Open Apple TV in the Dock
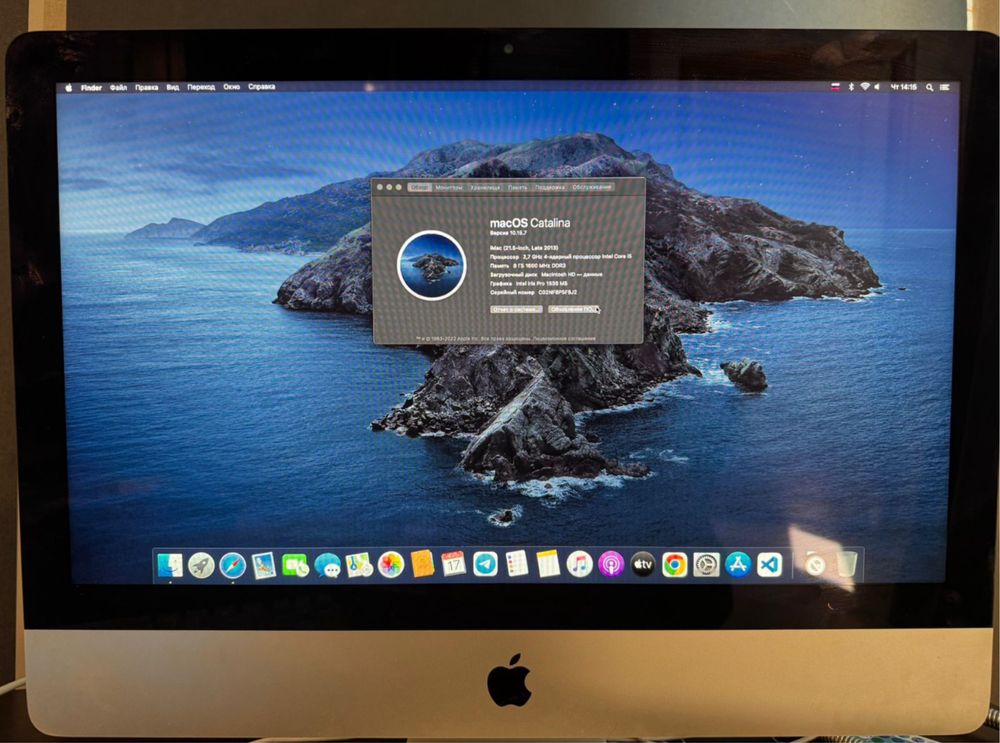 pyautogui.click(x=642, y=565)
